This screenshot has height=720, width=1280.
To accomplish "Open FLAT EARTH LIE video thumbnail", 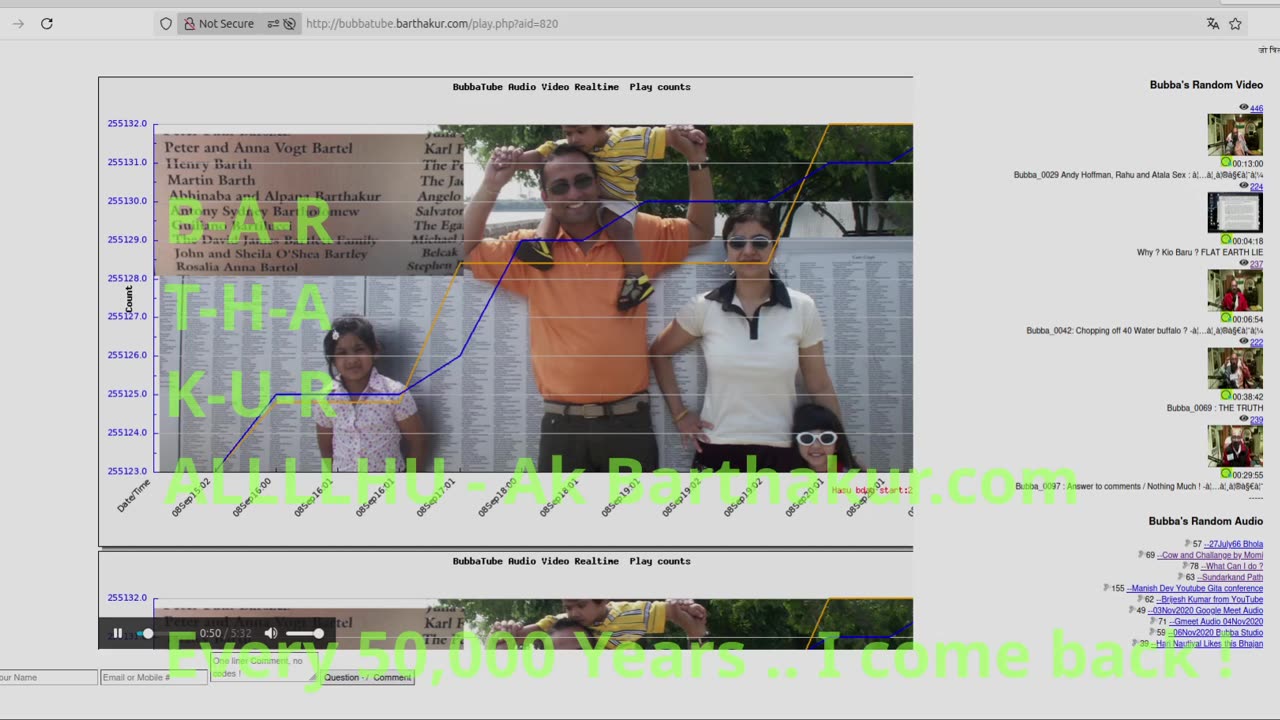I will tap(1235, 213).
